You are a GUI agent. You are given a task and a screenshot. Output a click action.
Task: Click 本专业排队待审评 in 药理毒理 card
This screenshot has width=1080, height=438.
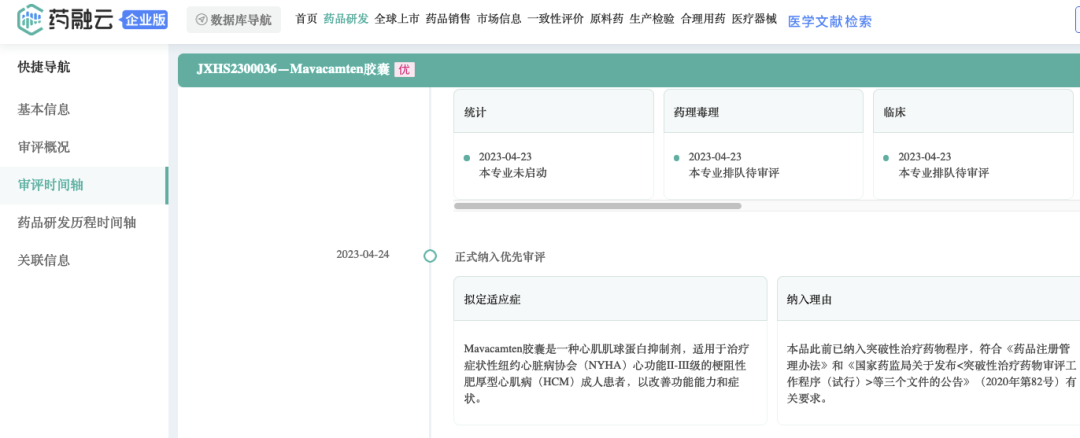734,173
